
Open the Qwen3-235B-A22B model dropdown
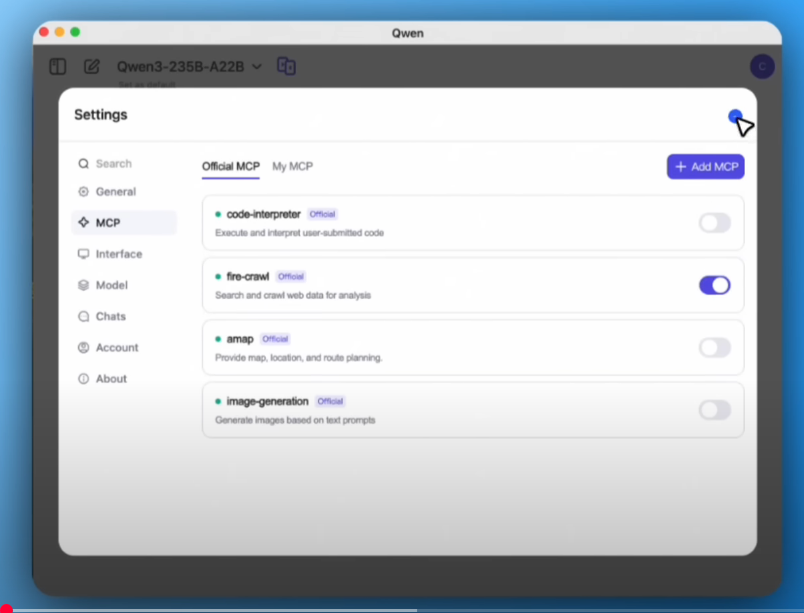(189, 67)
